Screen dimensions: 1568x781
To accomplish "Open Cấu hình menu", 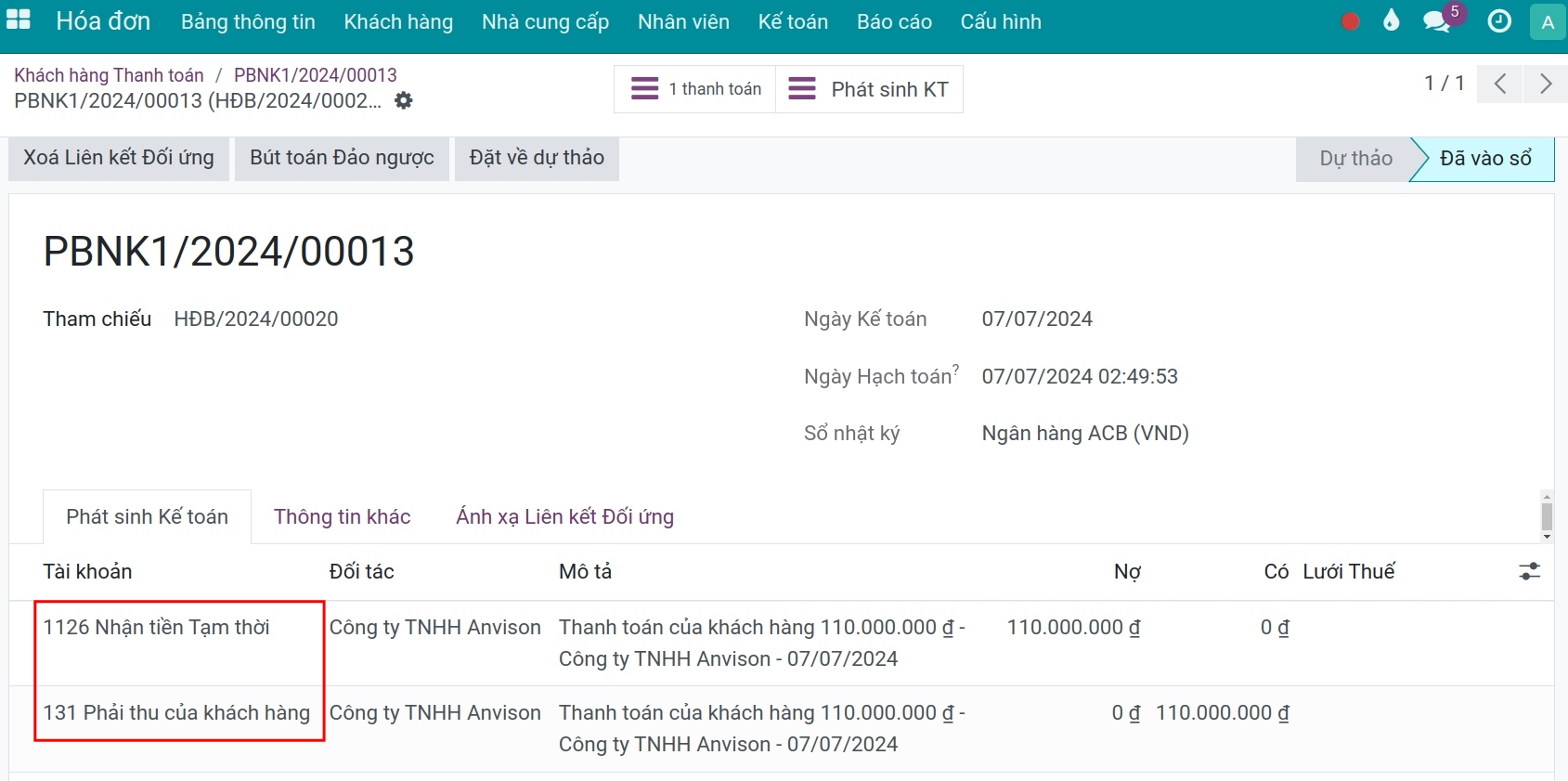I will (1001, 21).
